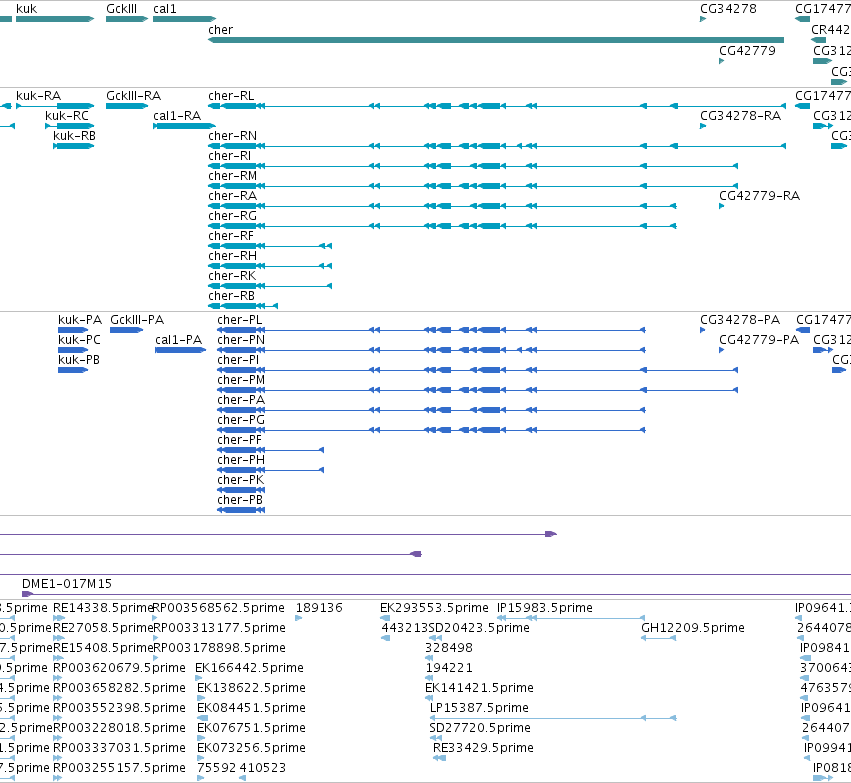Select the cher-RF transcript label
This screenshot has width=851, height=783.
[231, 236]
